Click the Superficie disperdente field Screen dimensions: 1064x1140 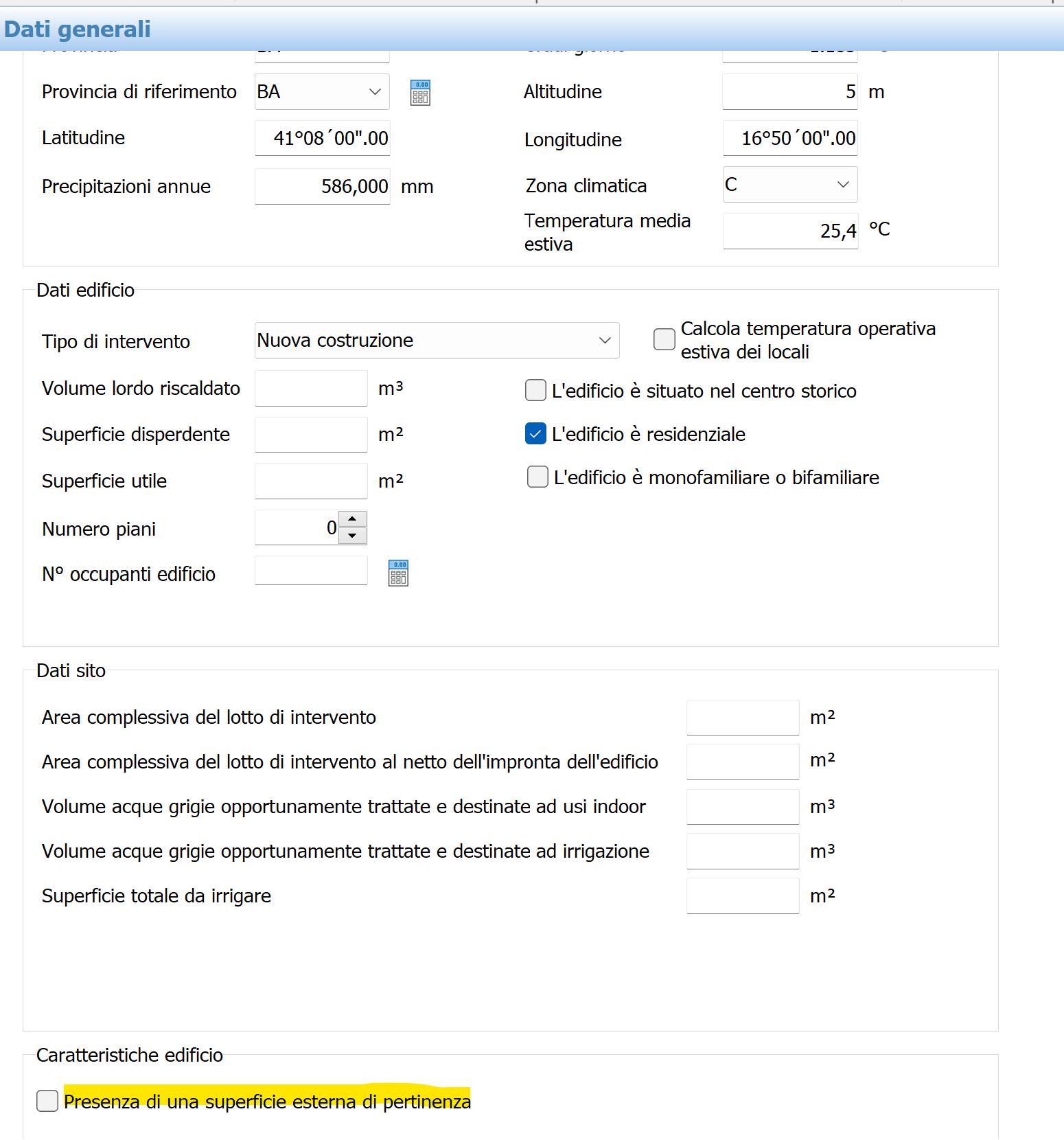[x=311, y=434]
